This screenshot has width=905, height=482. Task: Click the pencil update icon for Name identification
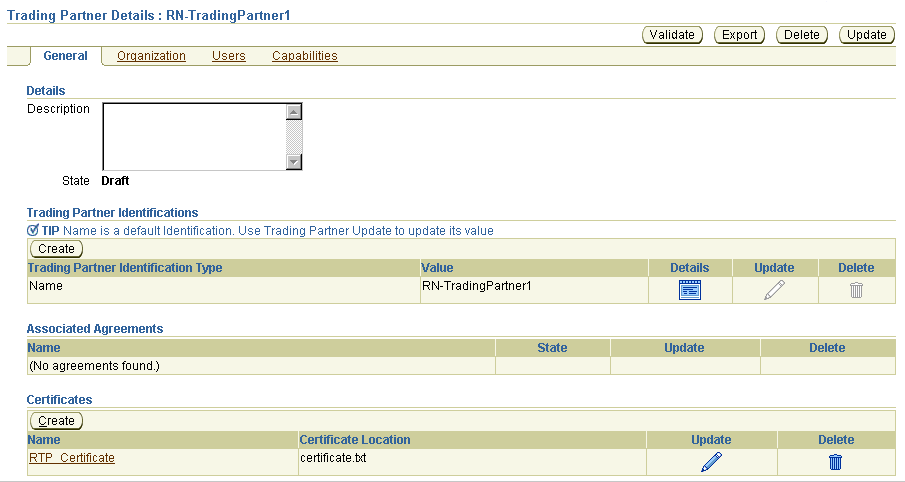774,290
